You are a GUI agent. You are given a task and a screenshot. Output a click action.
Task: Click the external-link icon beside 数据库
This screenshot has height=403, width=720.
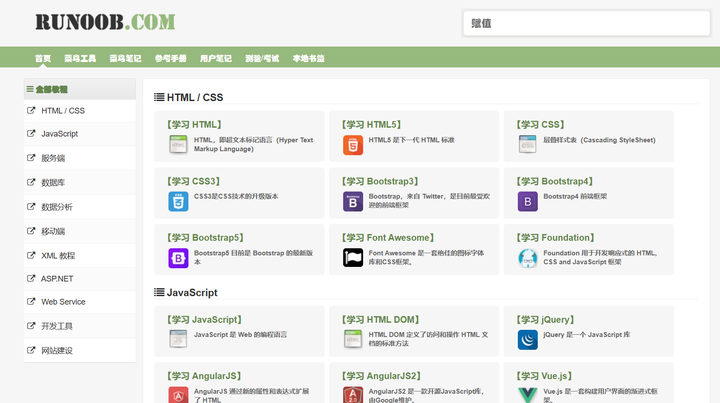(x=31, y=182)
